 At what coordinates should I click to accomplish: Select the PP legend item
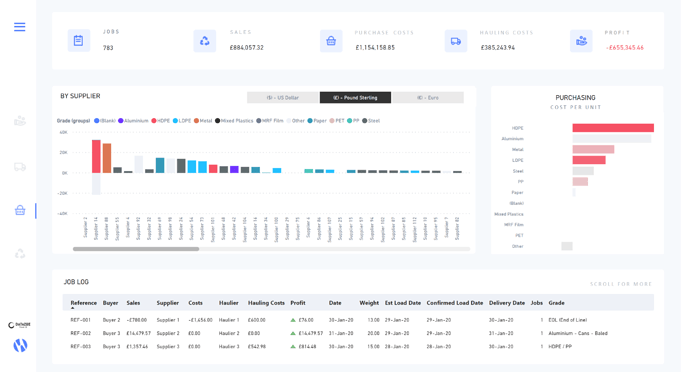353,121
